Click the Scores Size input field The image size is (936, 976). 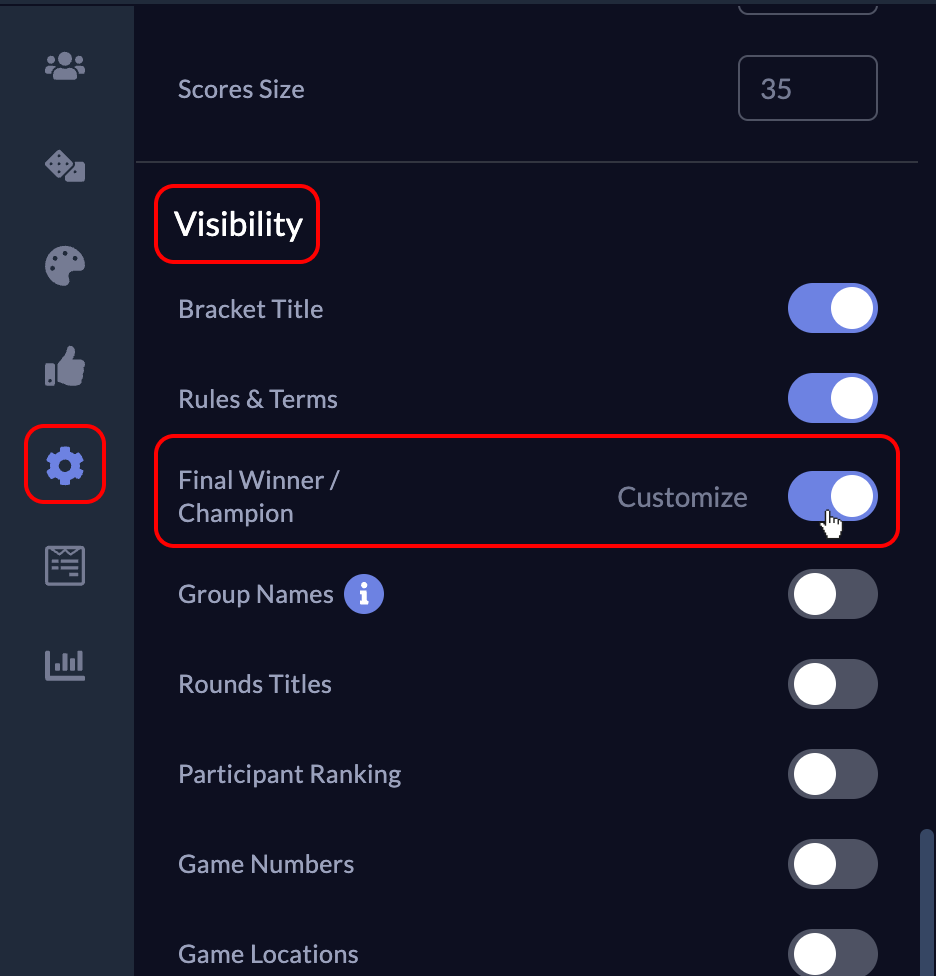pos(807,89)
